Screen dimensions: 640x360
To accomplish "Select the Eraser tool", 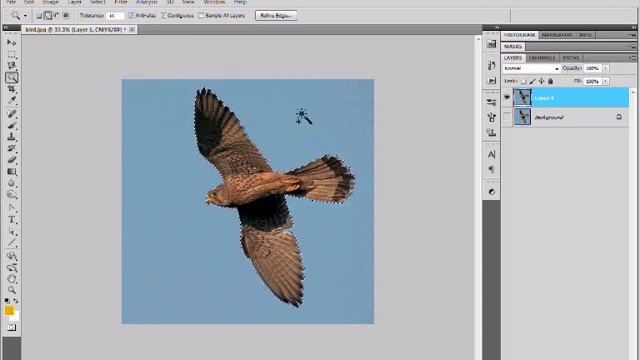I will [x=11, y=160].
